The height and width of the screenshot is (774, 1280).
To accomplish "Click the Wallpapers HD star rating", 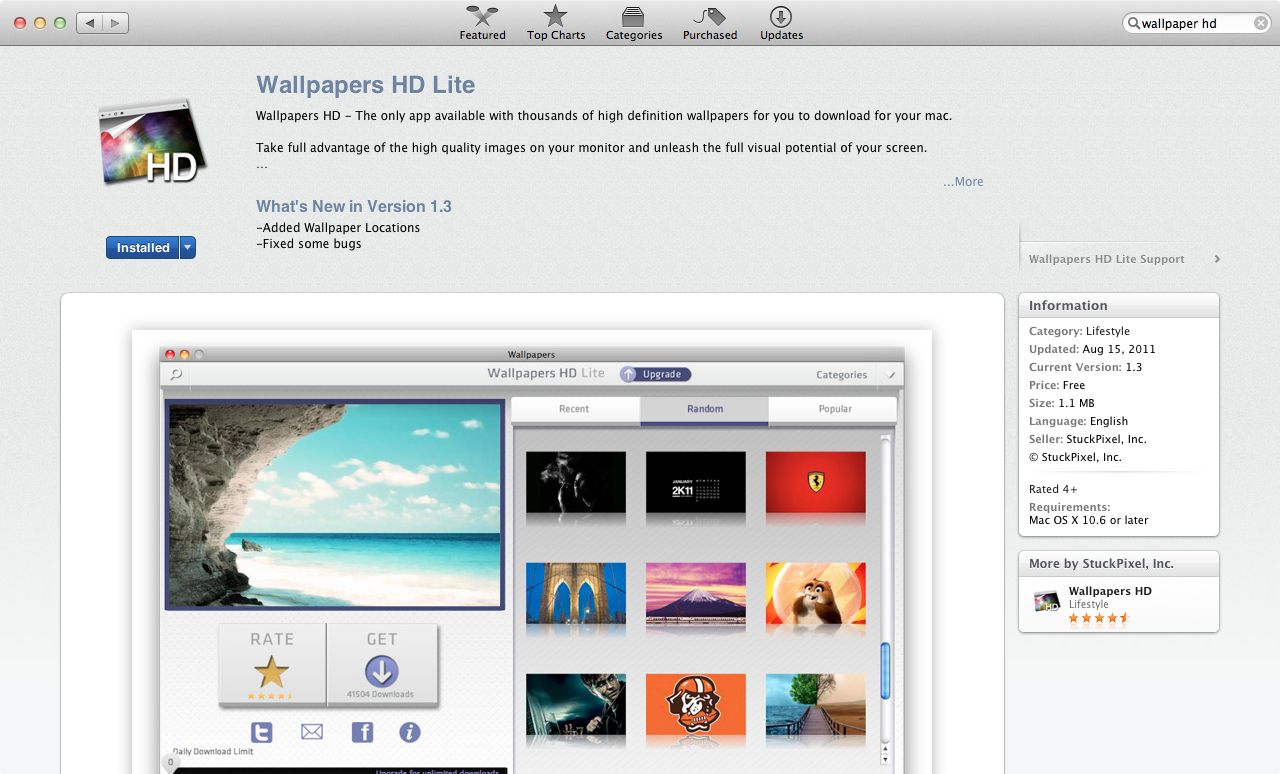I will pos(1099,618).
